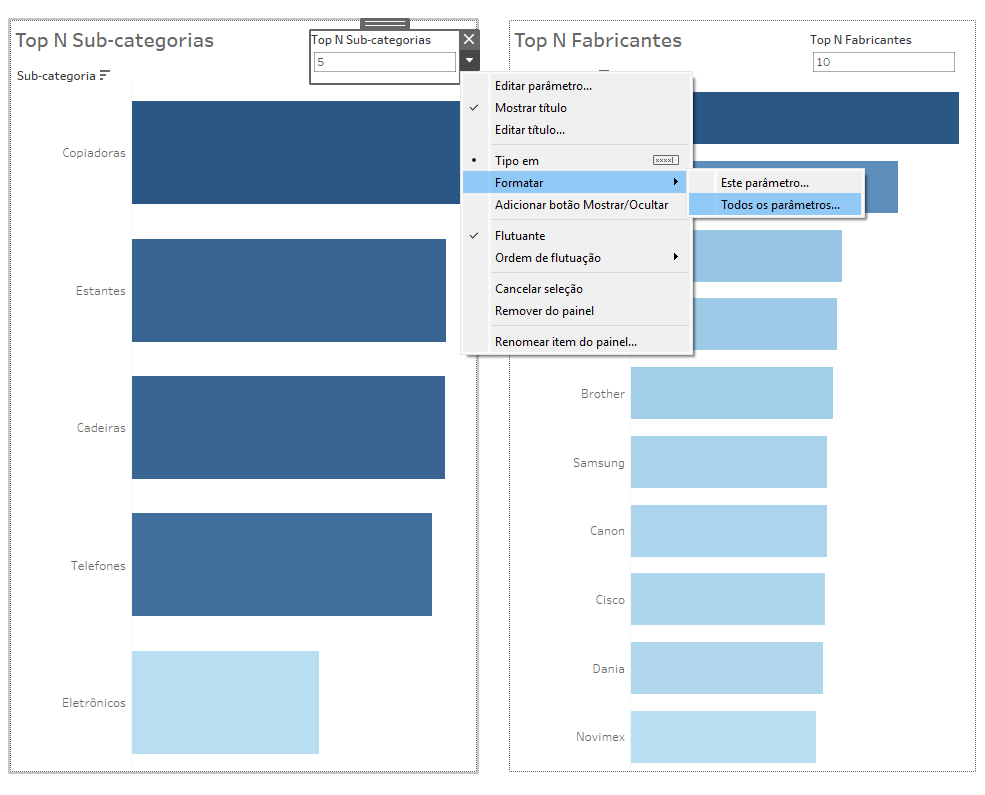Click the drag handle above the parameter card

click(385, 23)
